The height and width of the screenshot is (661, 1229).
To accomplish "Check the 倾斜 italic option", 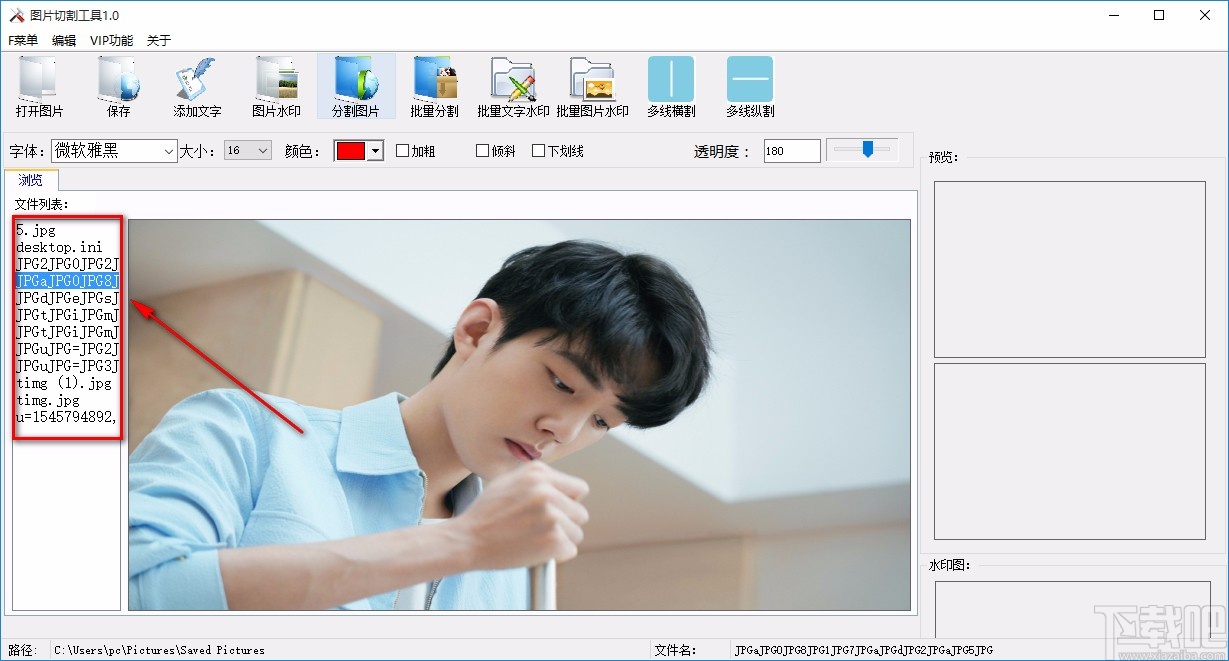I will (x=482, y=150).
